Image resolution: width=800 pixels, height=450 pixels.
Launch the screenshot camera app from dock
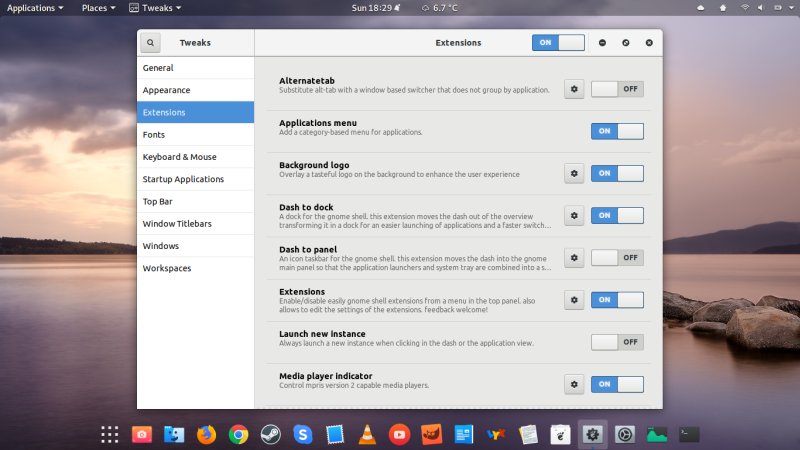[x=142, y=435]
